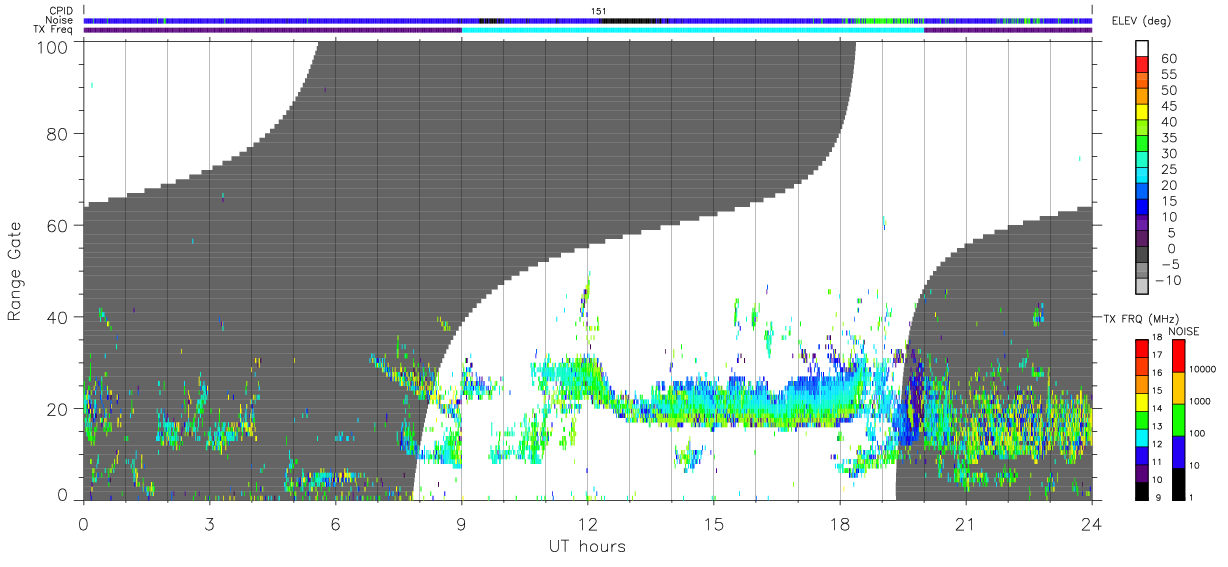The width and height of the screenshot is (1228, 567).
Task: Select the yellow swatch on ELEV colorbar
Action: pos(1143,113)
